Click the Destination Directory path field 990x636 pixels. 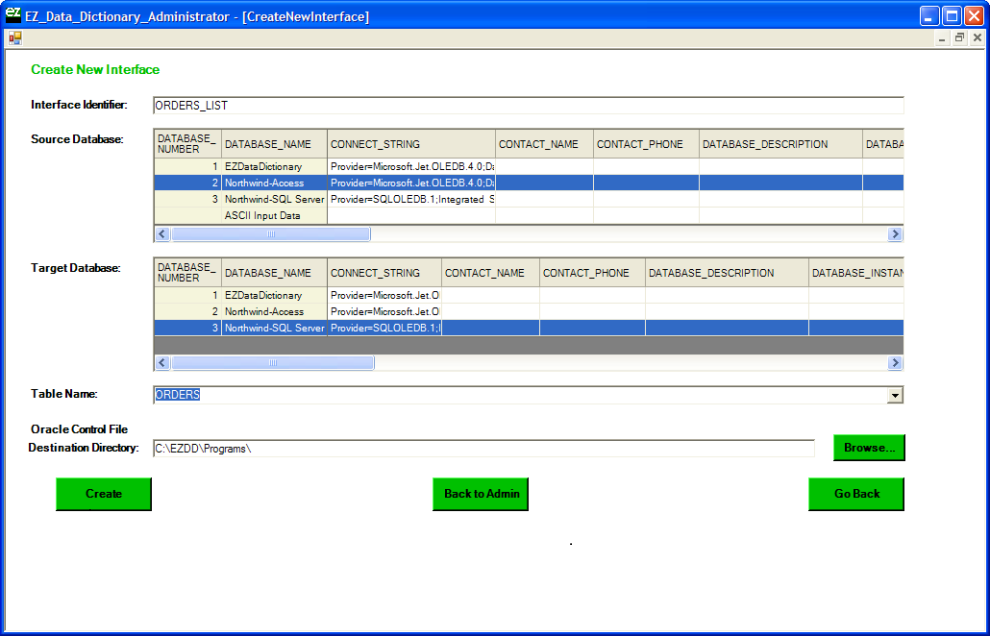pyautogui.click(x=483, y=448)
